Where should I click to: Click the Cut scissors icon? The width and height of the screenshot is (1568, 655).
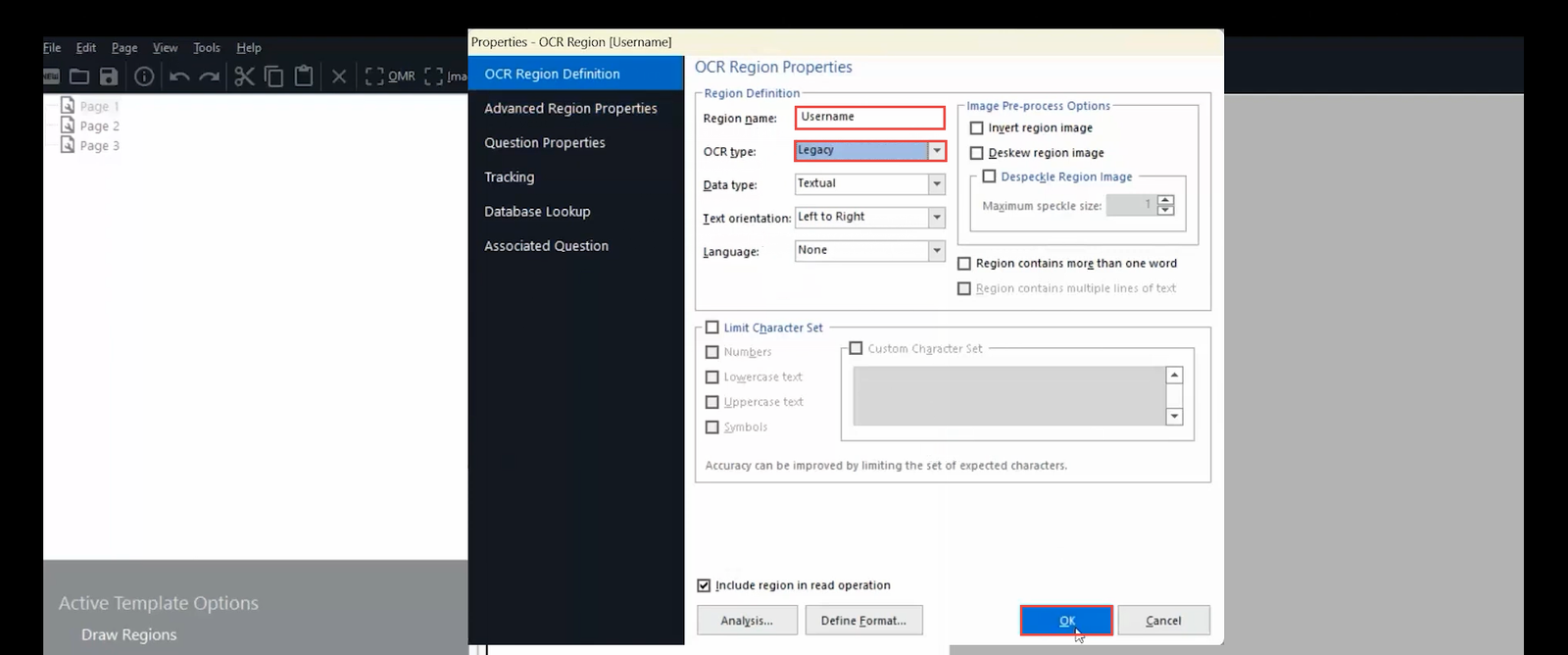point(244,76)
